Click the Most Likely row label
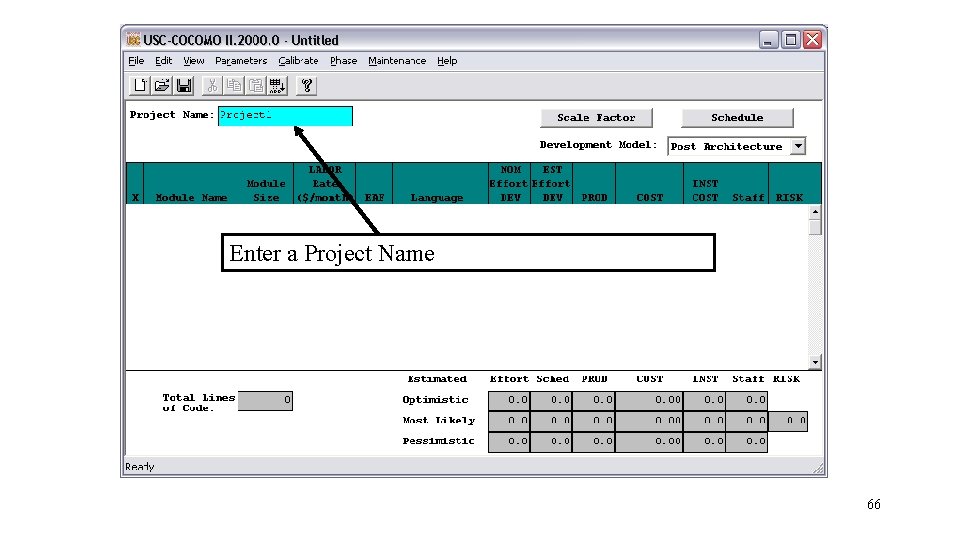Image resolution: width=960 pixels, height=540 pixels. (x=439, y=421)
